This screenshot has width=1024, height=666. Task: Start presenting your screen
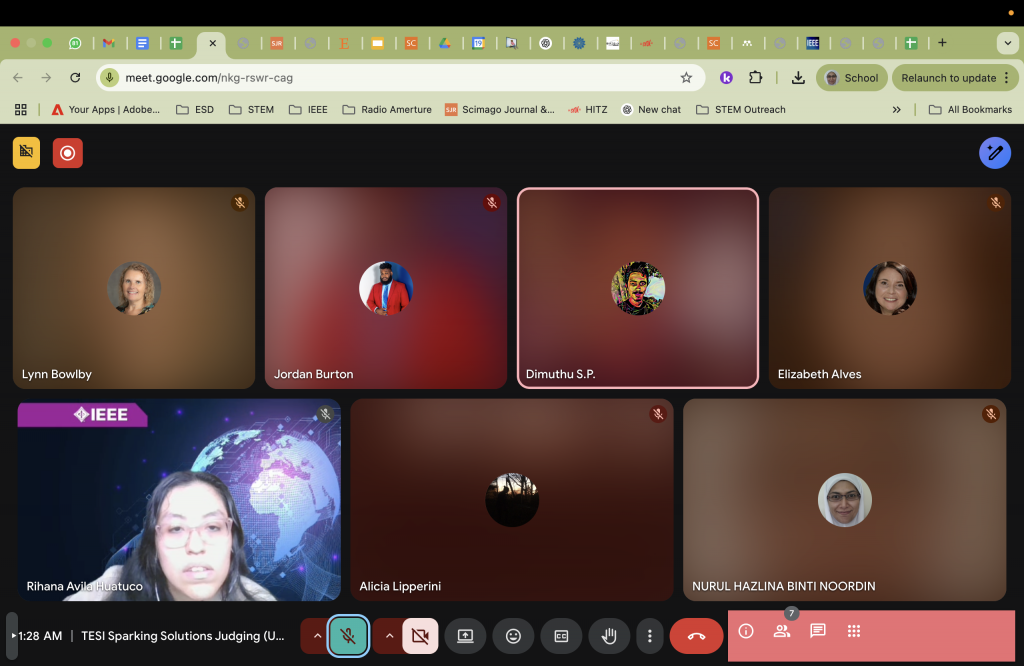coord(465,636)
